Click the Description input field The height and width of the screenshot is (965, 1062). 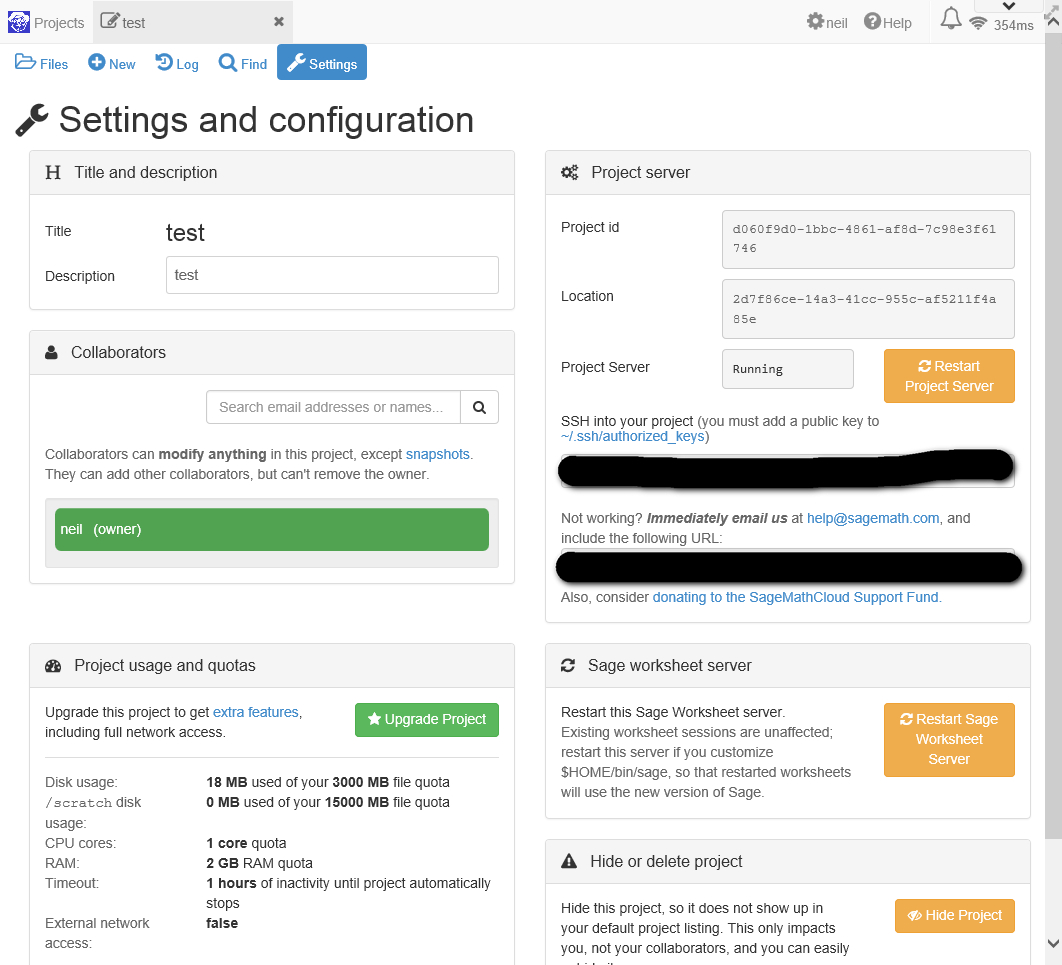(332, 275)
